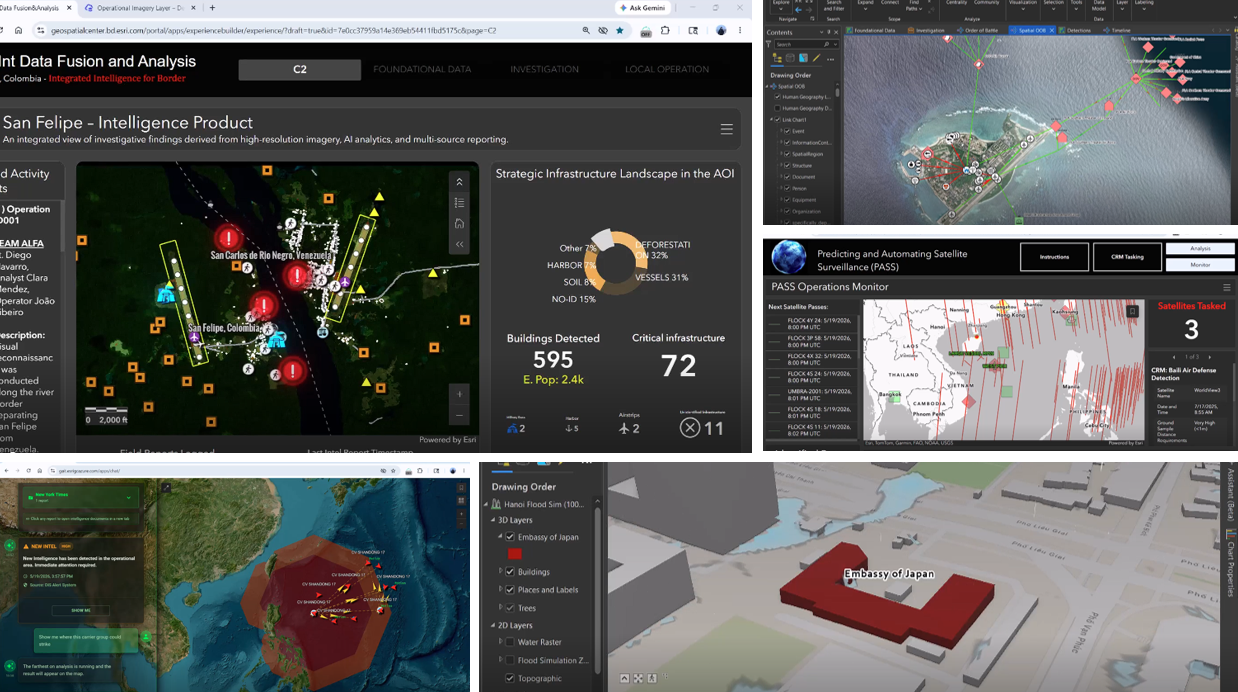
Task: Open the hamburger menu beside San Felipe title
Action: 727,129
